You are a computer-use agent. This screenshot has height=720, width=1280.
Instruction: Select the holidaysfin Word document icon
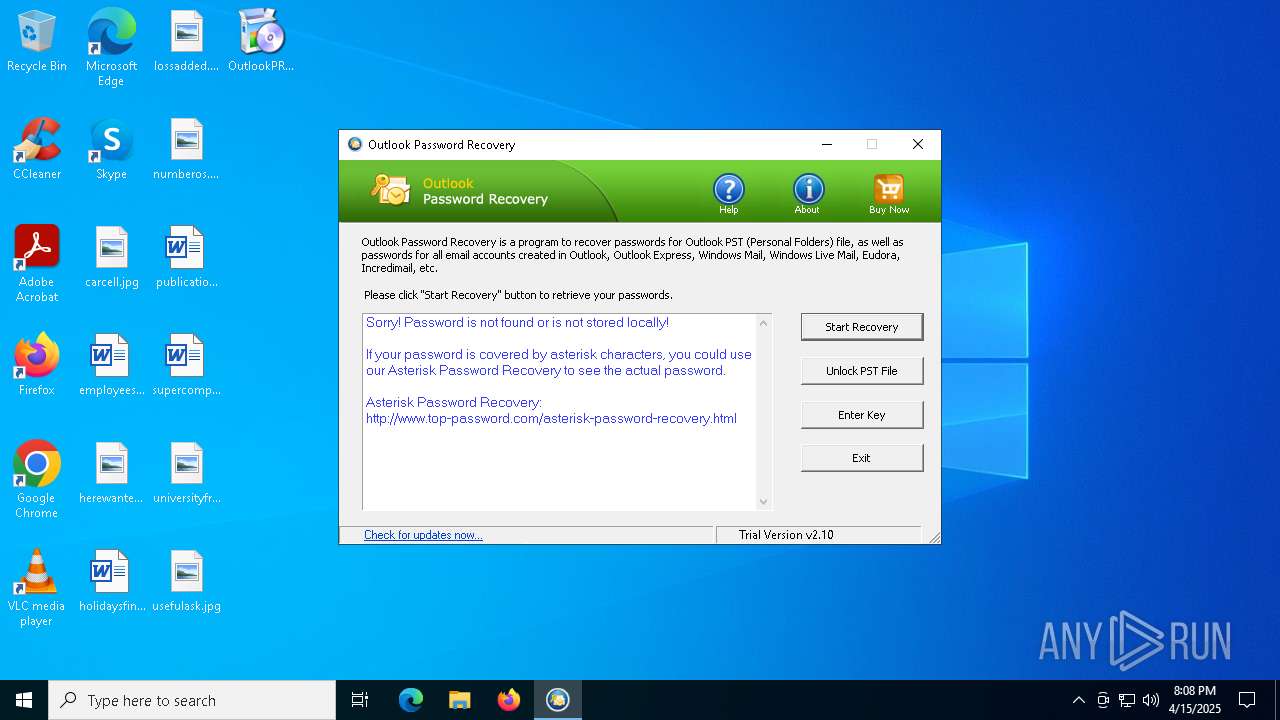pyautogui.click(x=111, y=582)
